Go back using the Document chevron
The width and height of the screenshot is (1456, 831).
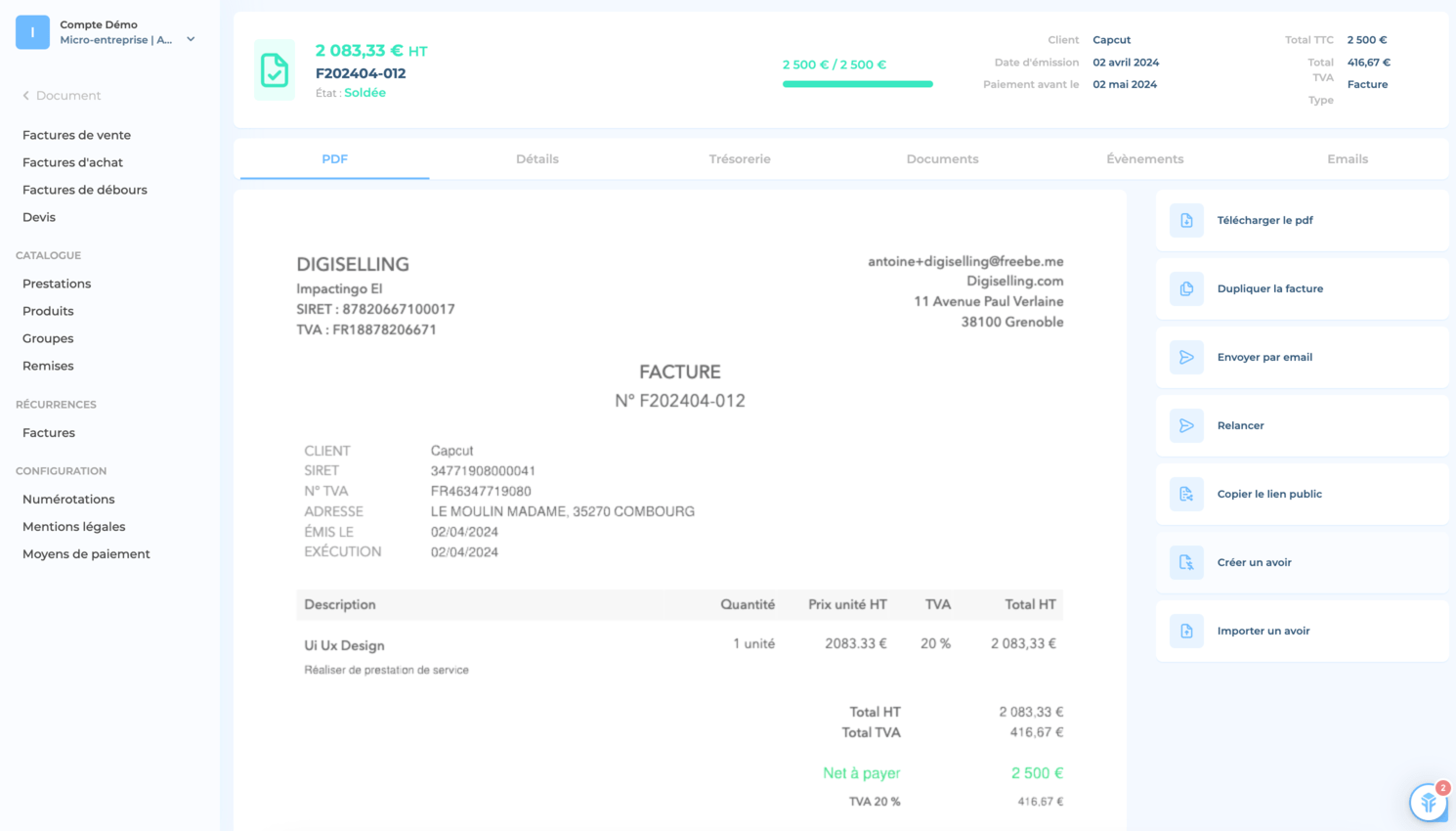click(x=26, y=96)
